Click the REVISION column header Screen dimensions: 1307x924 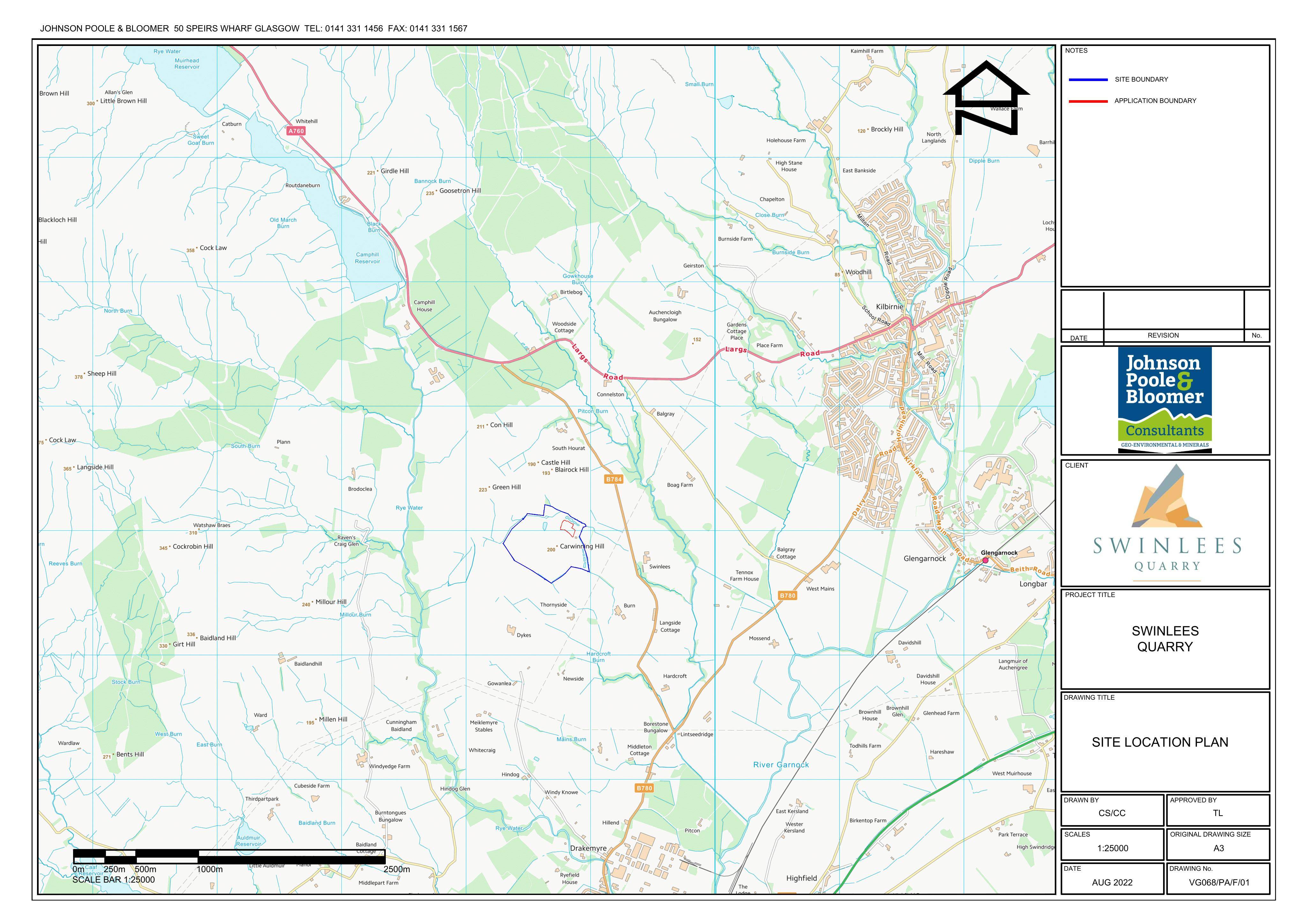pos(1163,335)
